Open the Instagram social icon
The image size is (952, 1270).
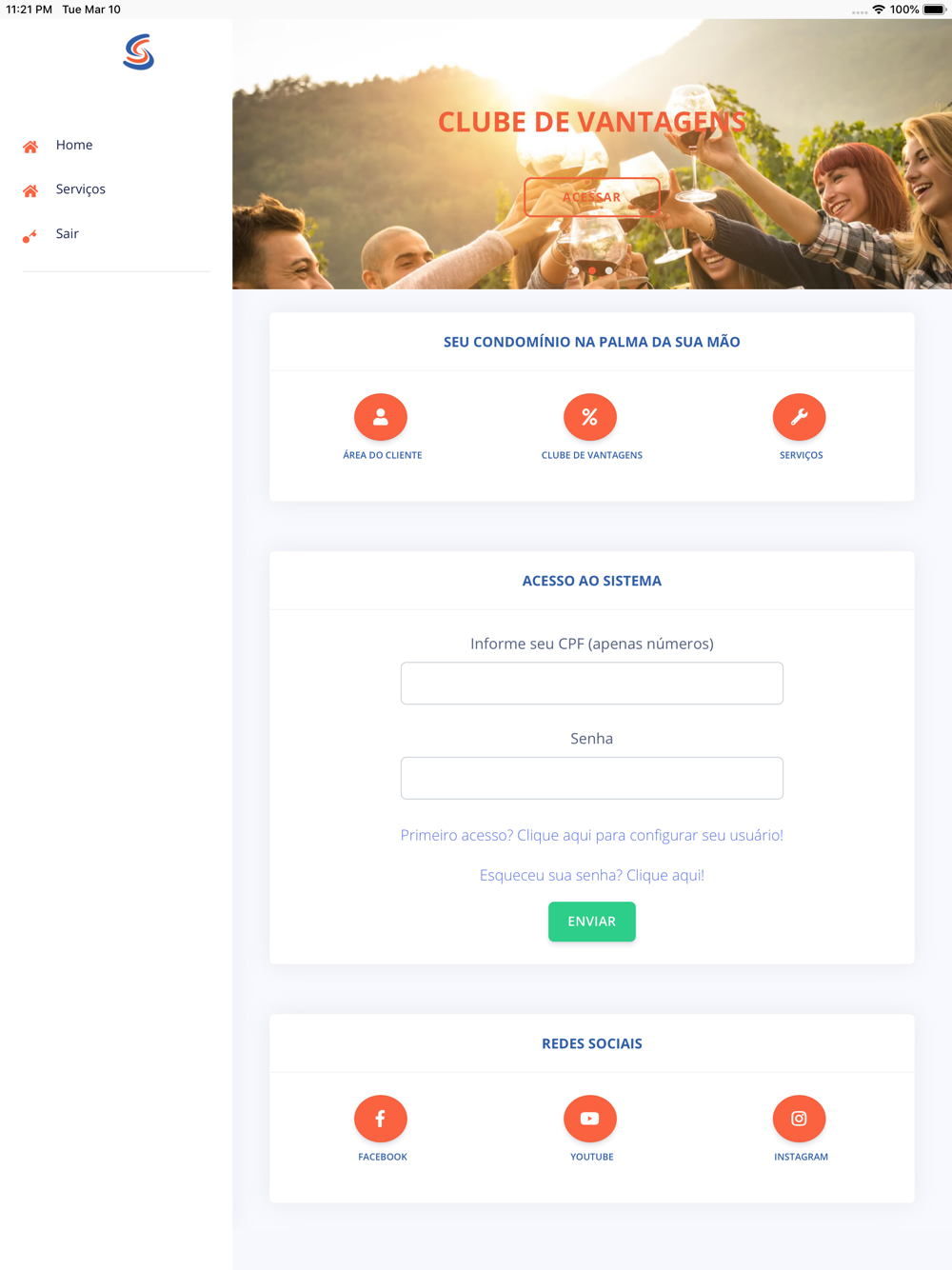tap(800, 1119)
